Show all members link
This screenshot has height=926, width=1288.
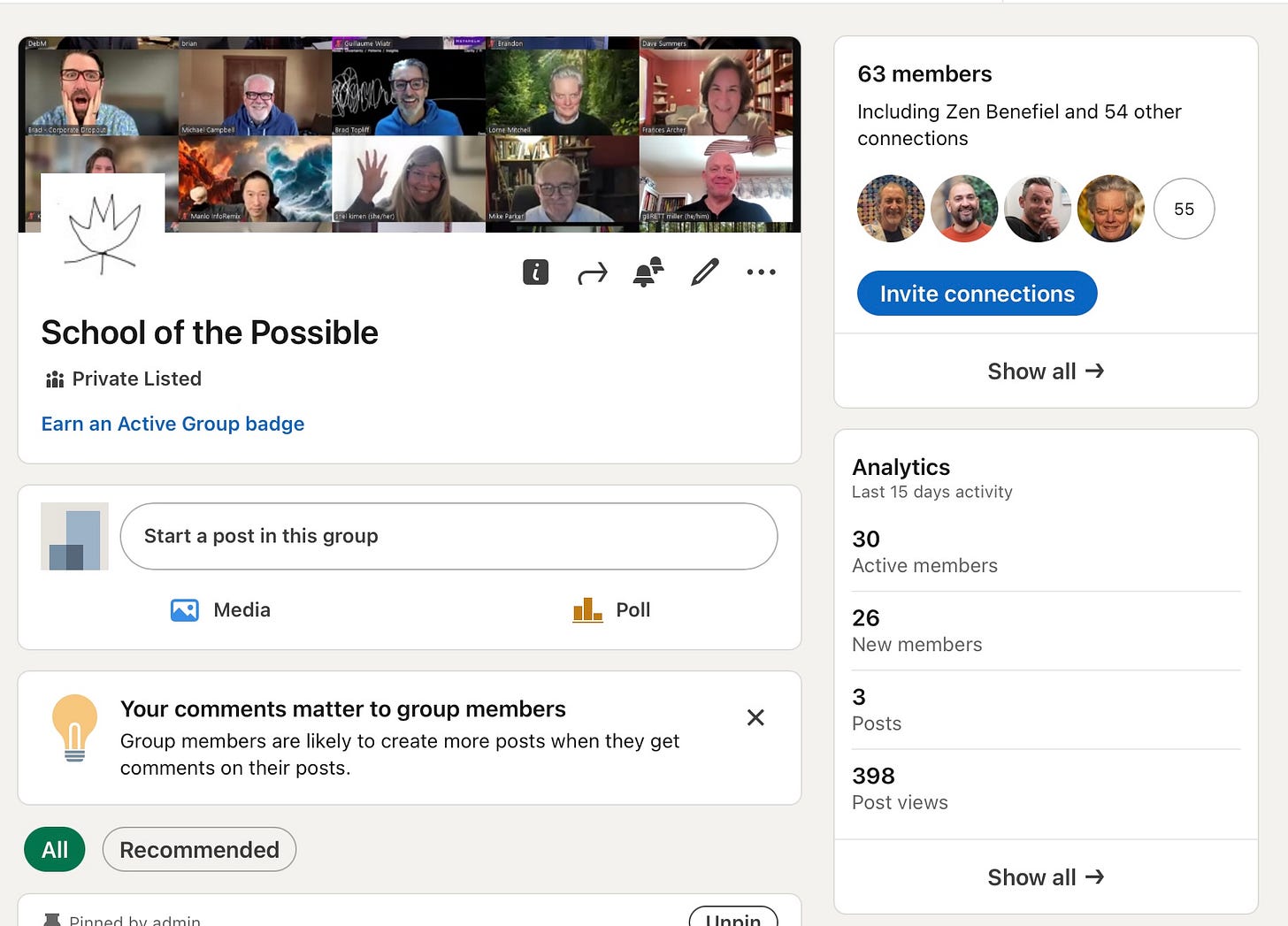[x=1046, y=371]
